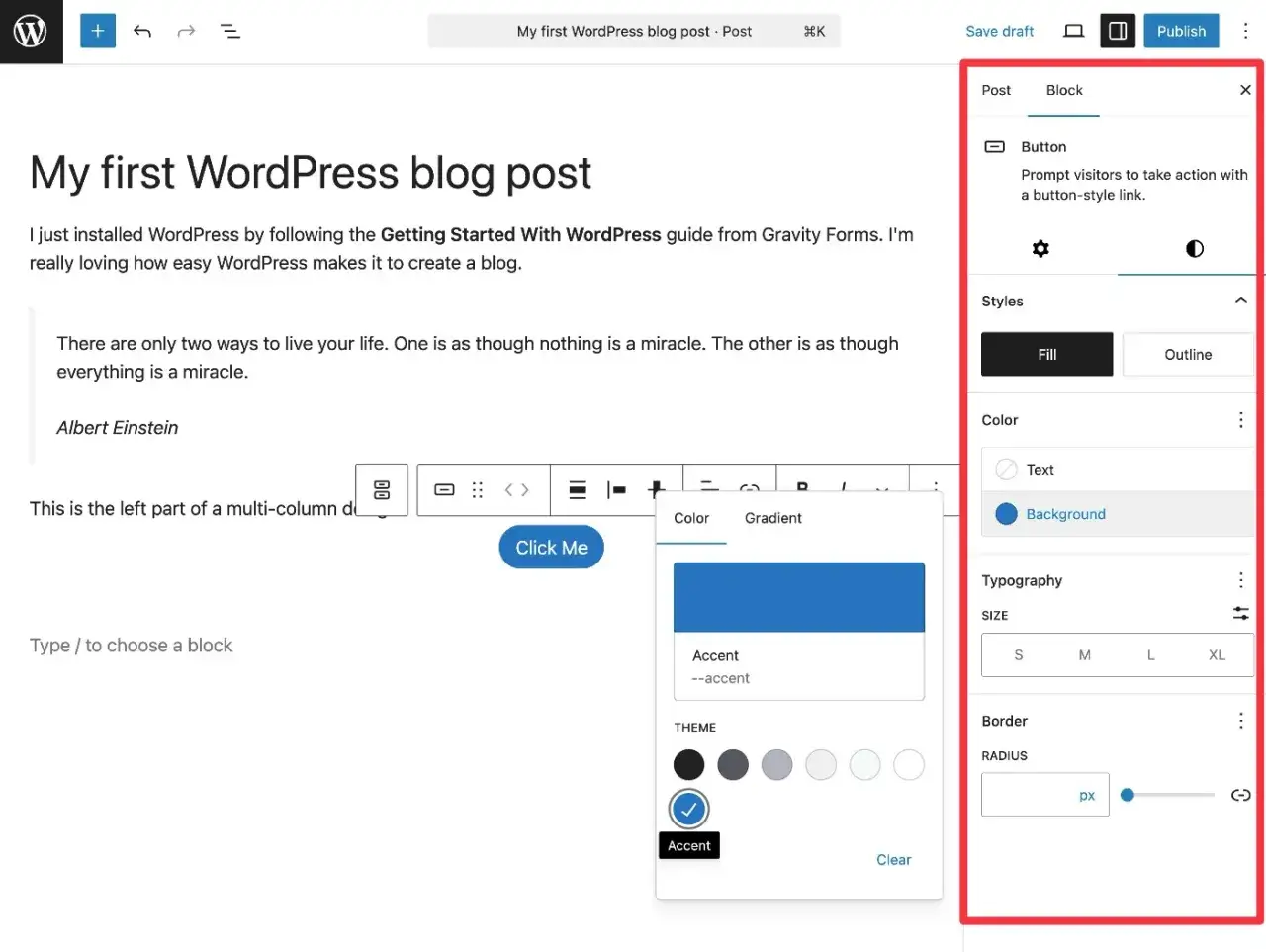Click the move left/right arrows in toolbar
This screenshot has height=952, width=1266.
pyautogui.click(x=516, y=489)
